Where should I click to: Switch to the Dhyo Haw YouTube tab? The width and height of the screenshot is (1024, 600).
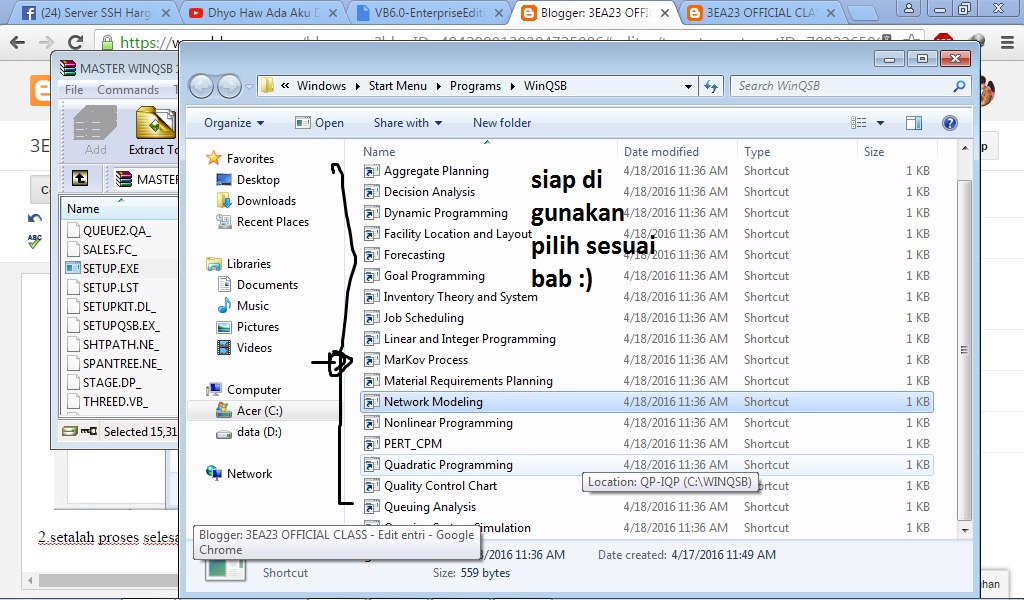(263, 12)
